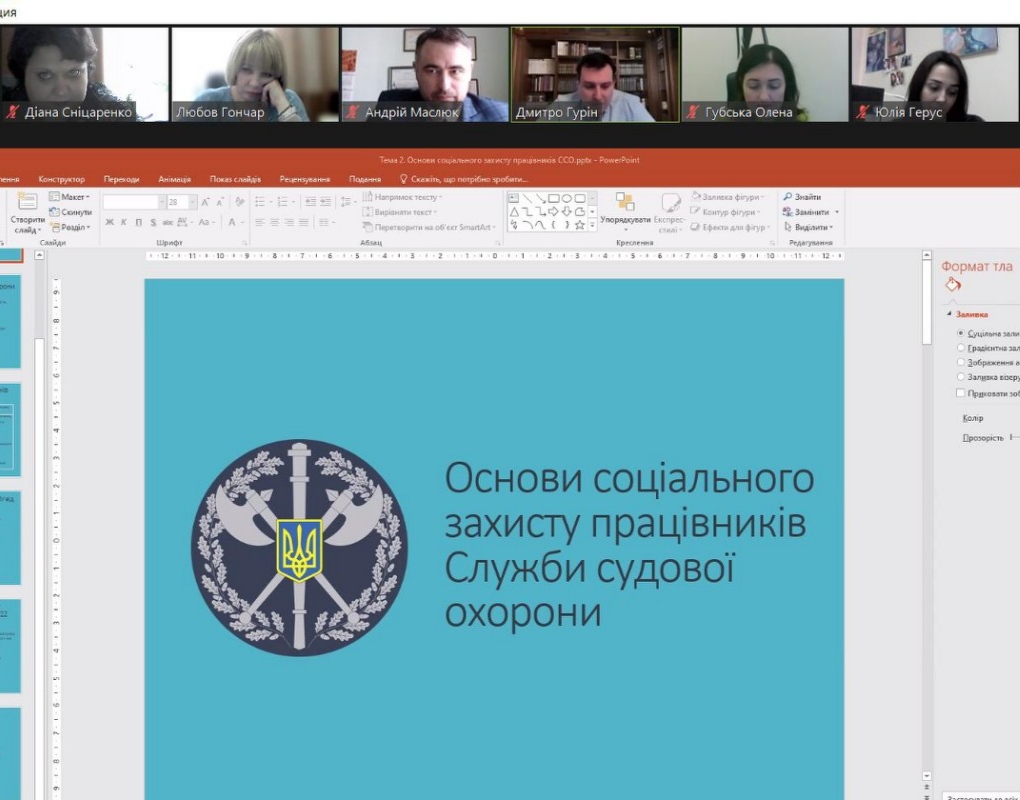This screenshot has height=800, width=1020.
Task: Decrease font size with the small A icon
Action: click(220, 202)
